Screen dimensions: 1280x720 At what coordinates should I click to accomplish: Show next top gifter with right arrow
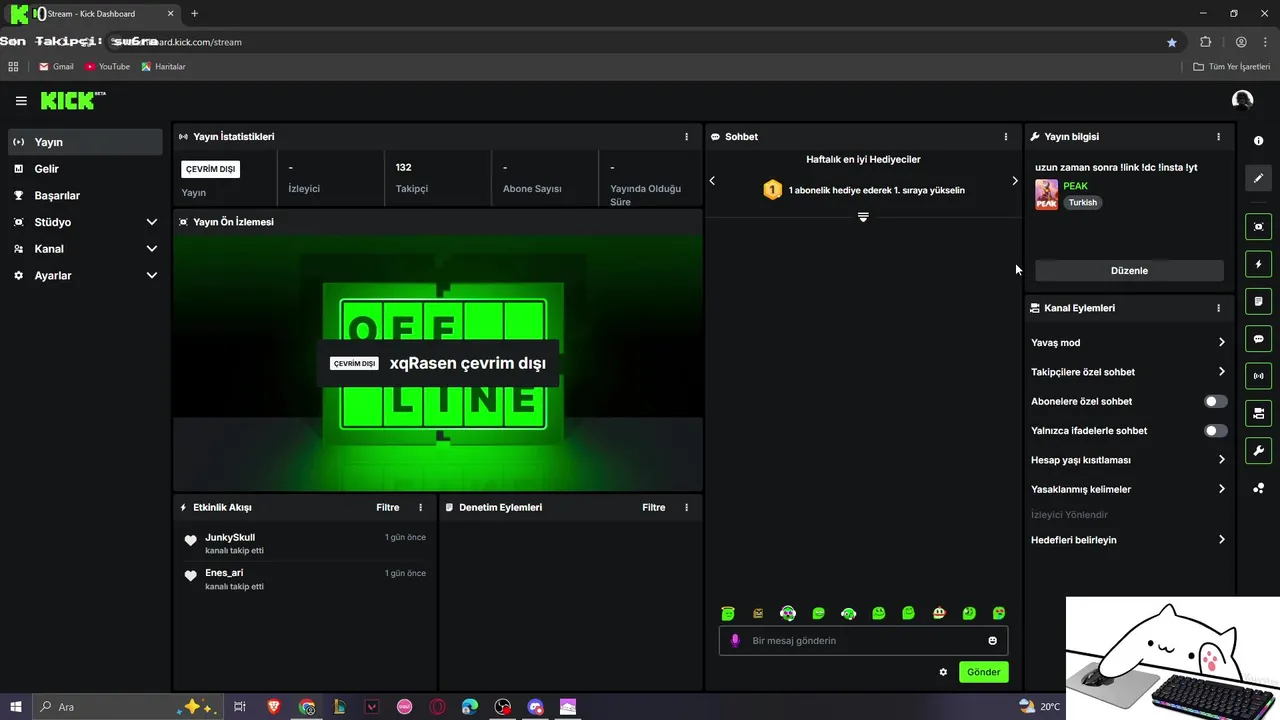pyautogui.click(x=1014, y=181)
